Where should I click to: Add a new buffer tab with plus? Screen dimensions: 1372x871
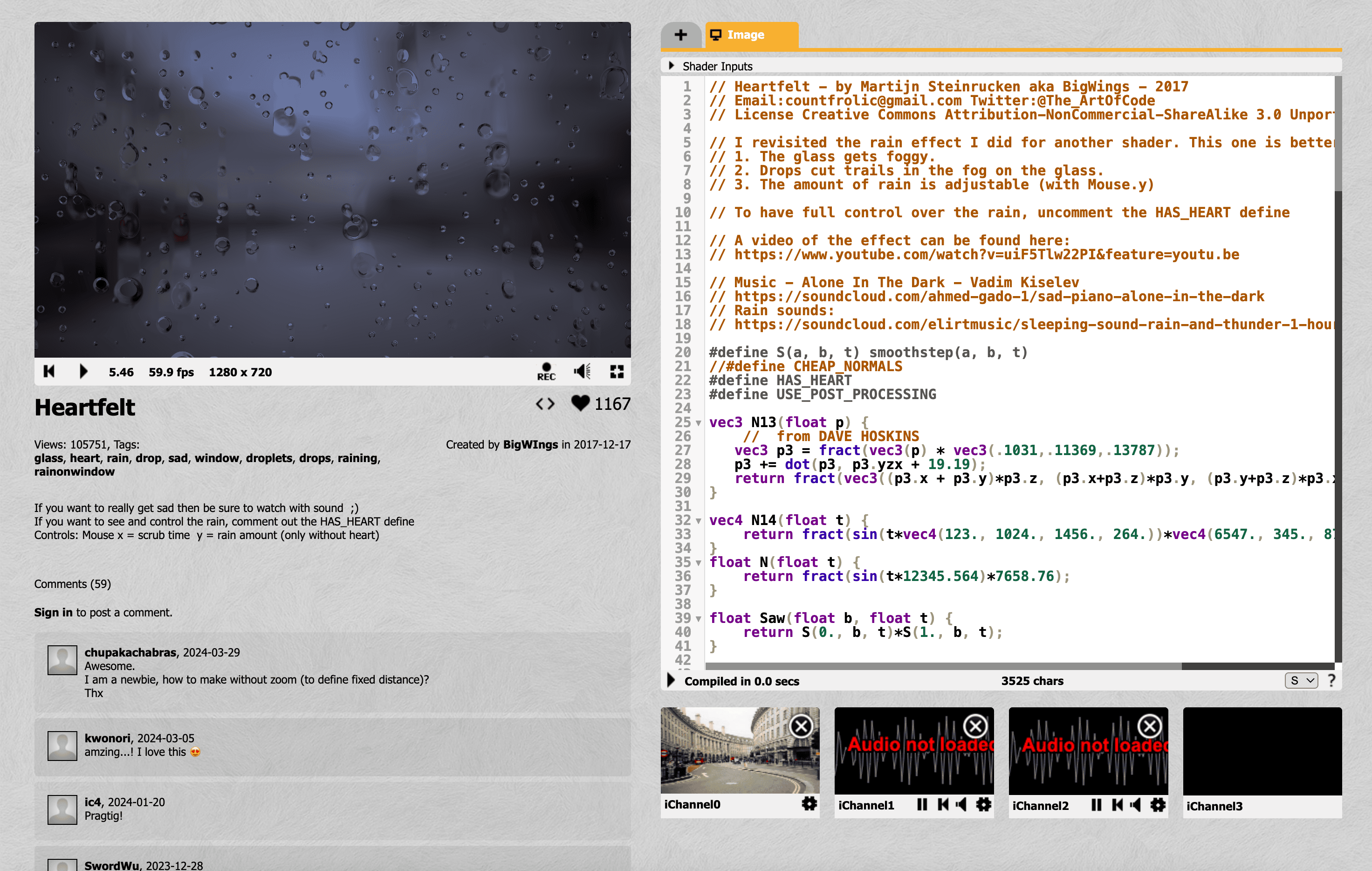pyautogui.click(x=680, y=35)
